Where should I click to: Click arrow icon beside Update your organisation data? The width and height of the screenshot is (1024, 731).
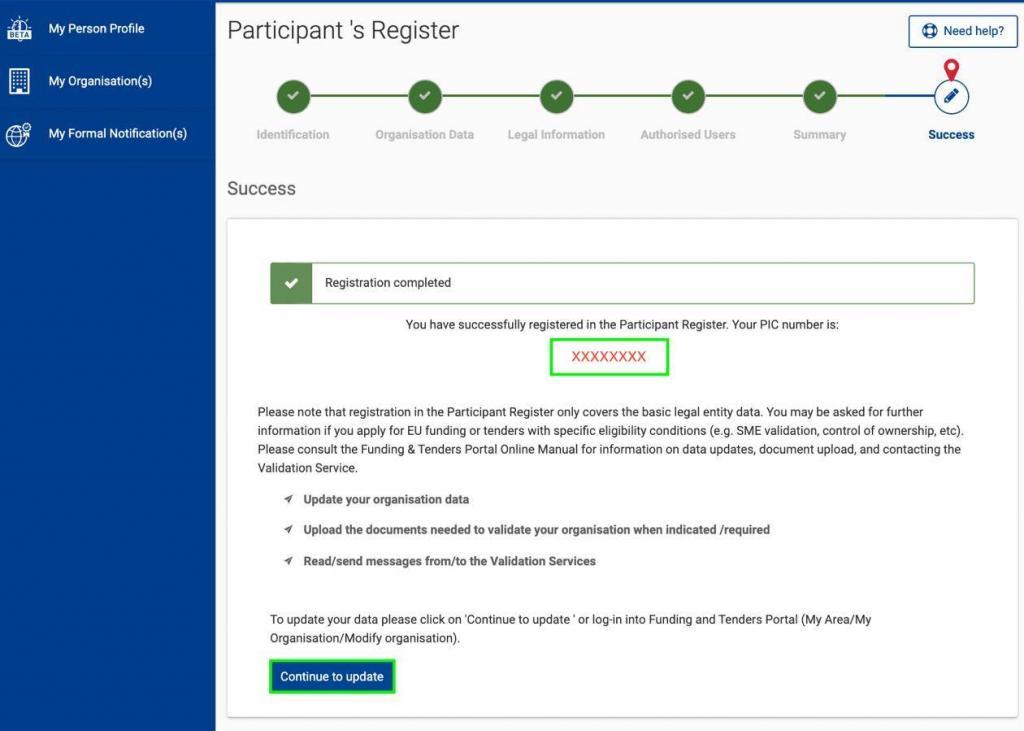coord(288,499)
